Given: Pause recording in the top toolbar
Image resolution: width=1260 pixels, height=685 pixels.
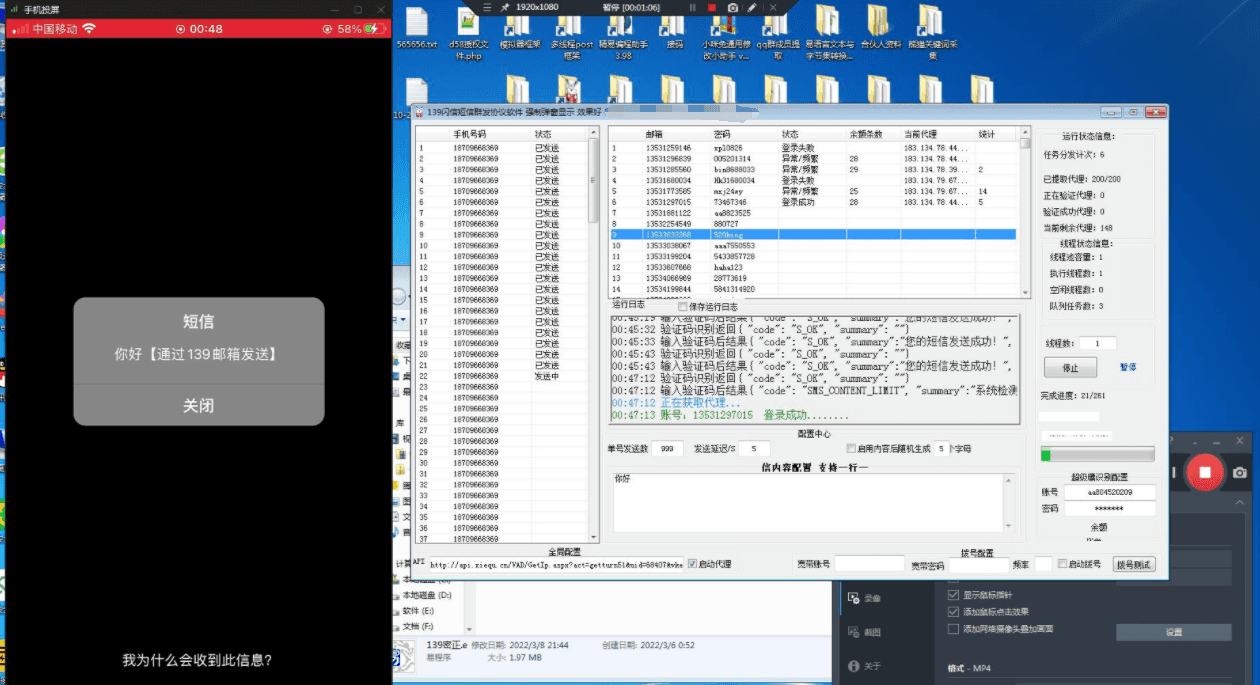Looking at the screenshot, I should [691, 7].
